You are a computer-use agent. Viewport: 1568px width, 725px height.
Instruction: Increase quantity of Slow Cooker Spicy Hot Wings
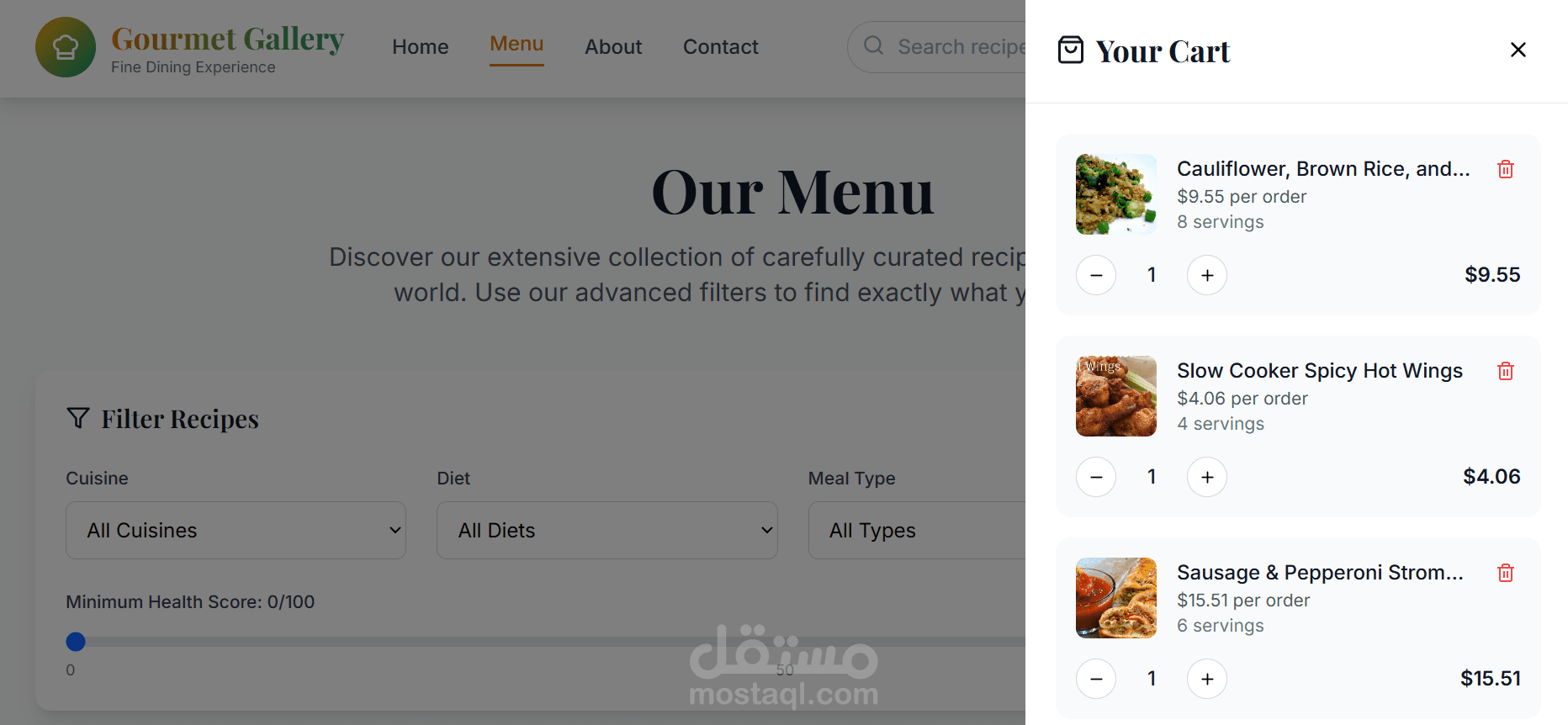(x=1207, y=477)
